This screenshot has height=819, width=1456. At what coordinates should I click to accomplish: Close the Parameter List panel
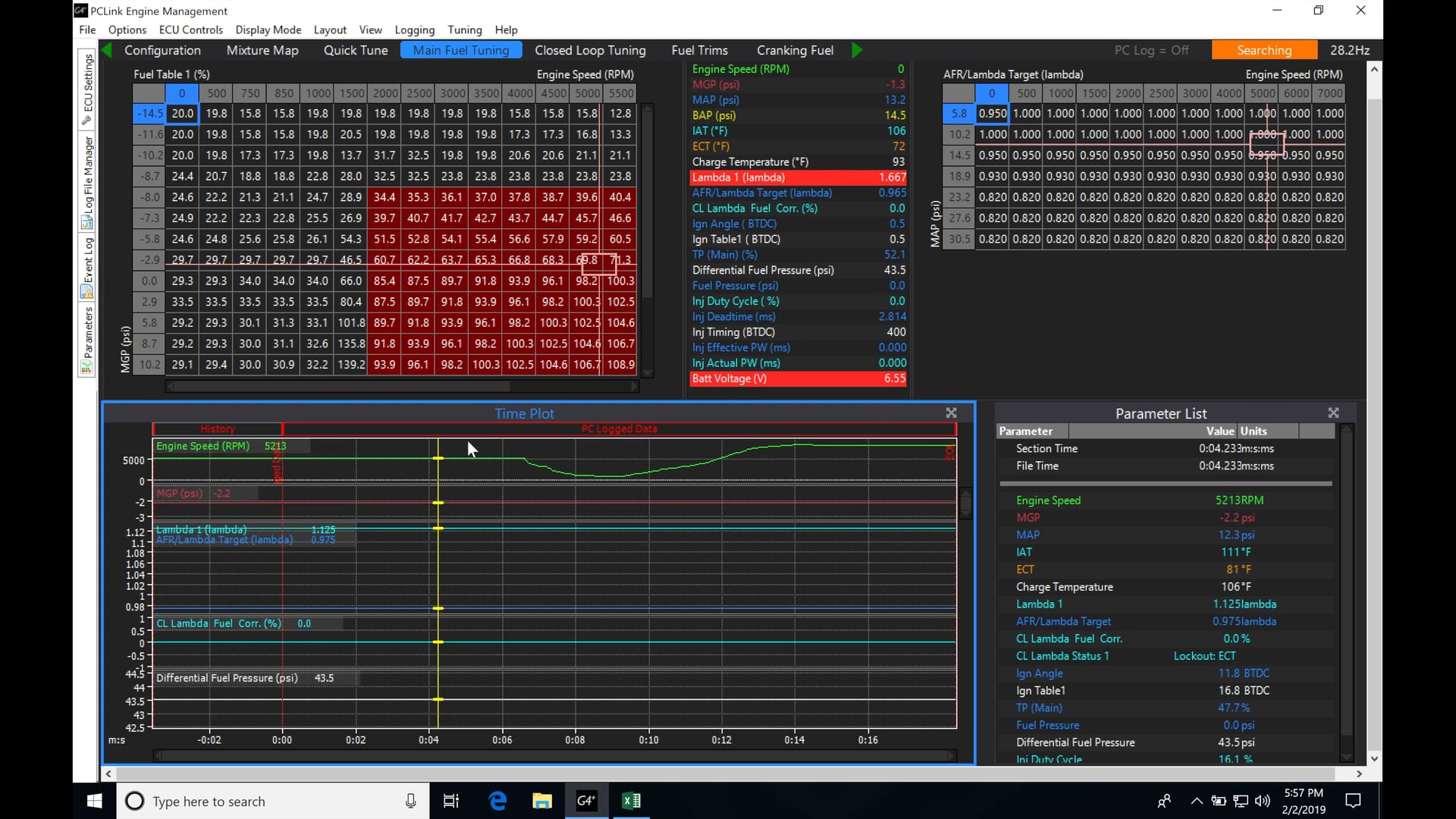point(1332,413)
